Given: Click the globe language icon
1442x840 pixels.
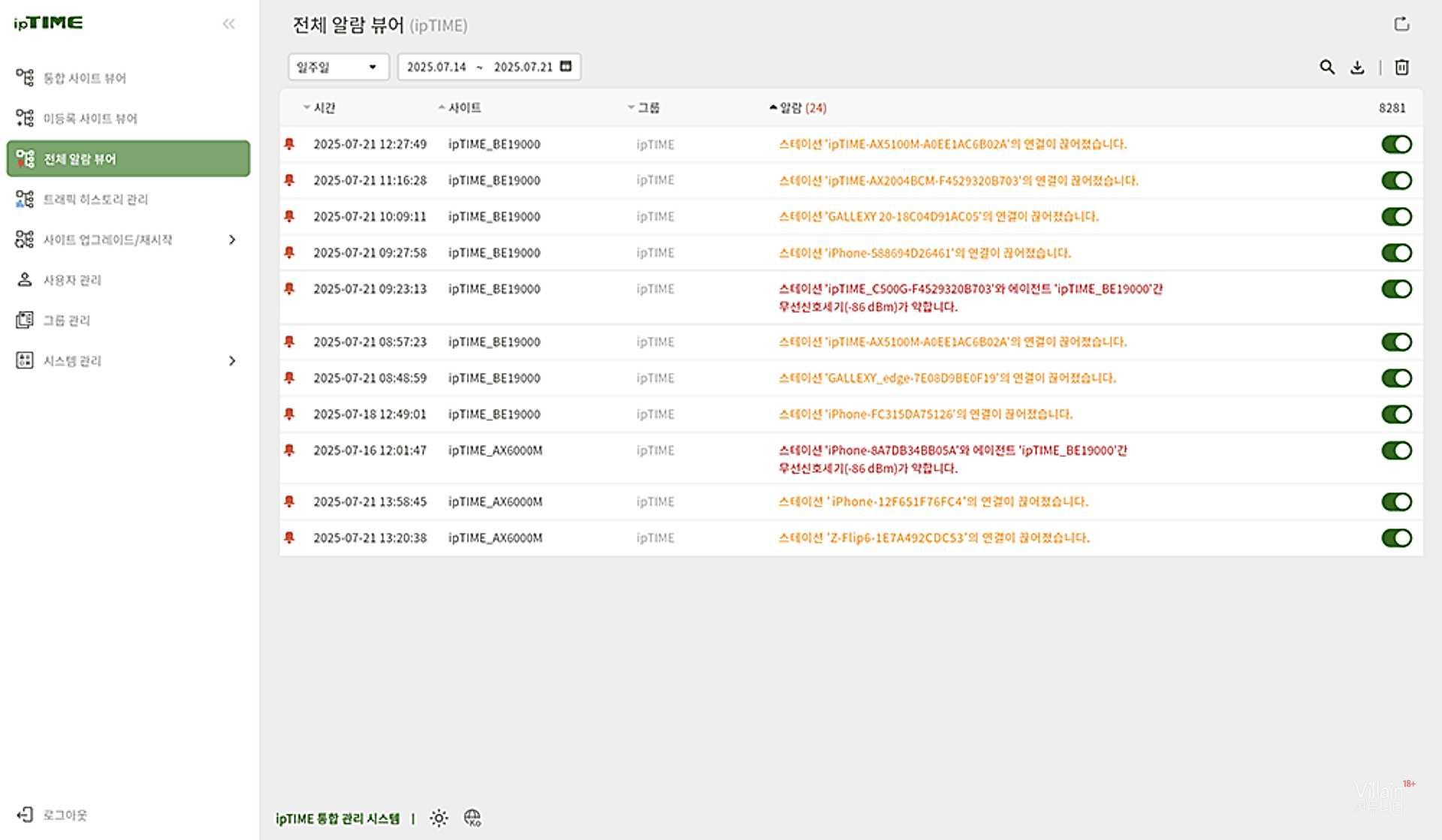Looking at the screenshot, I should 472,818.
